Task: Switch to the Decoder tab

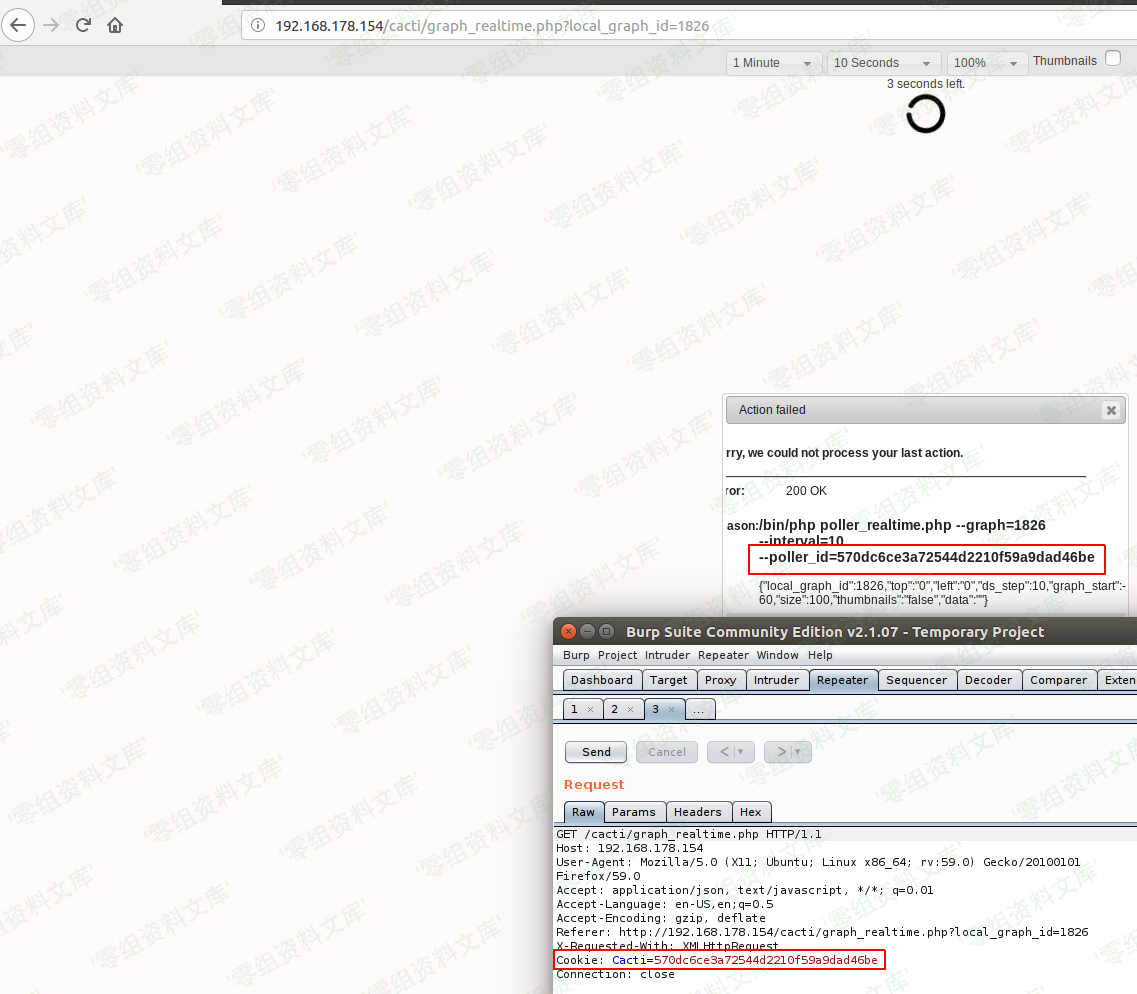Action: coord(988,680)
